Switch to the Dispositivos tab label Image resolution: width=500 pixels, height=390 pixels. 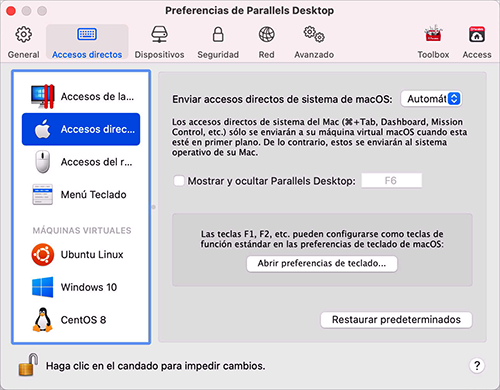(x=159, y=55)
